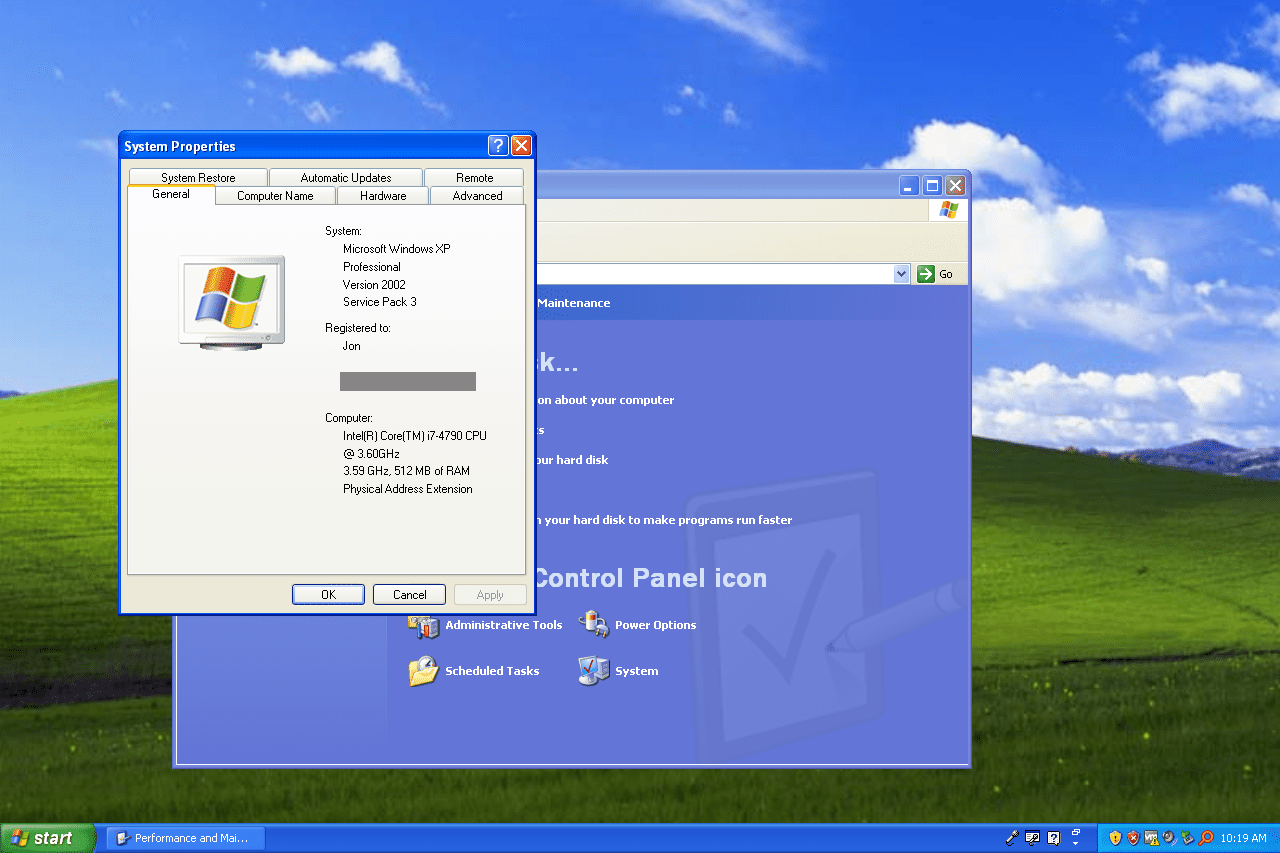Image resolution: width=1280 pixels, height=853 pixels.
Task: Click the 'Physical Address Extension' text
Action: pos(407,489)
